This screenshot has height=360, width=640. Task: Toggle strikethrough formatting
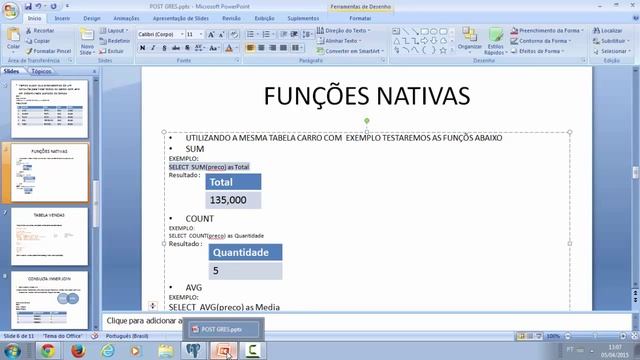(176, 48)
